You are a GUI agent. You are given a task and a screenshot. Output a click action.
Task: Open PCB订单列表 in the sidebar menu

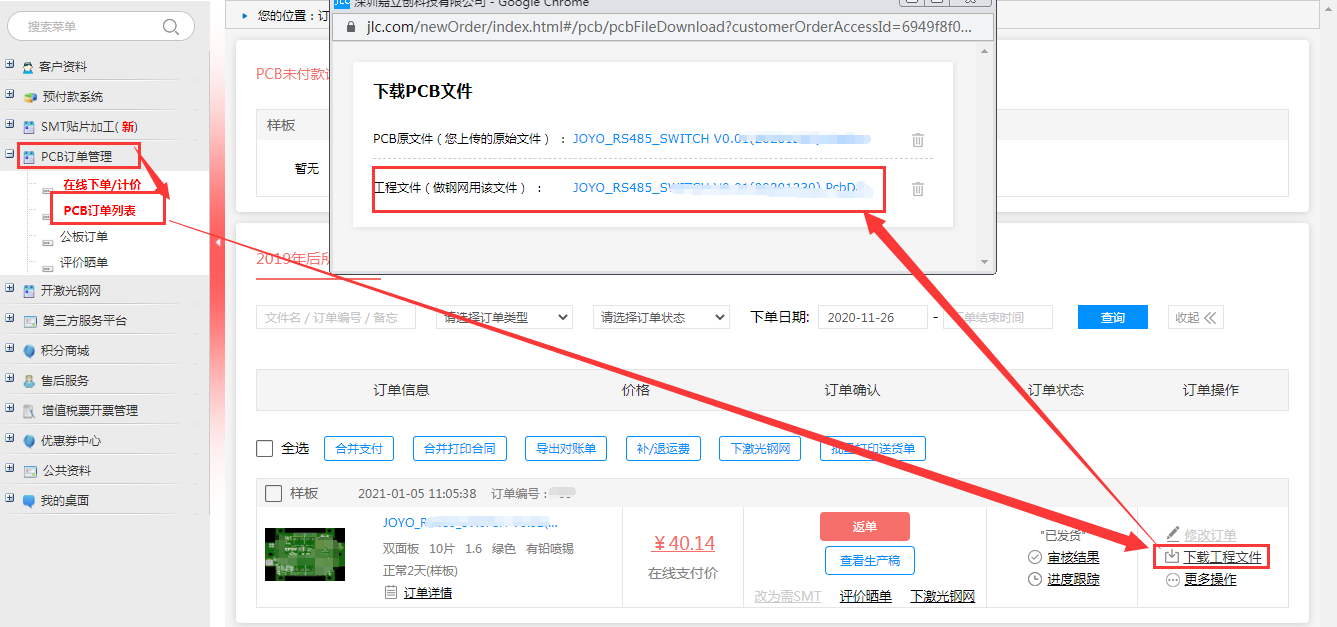pyautogui.click(x=99, y=210)
